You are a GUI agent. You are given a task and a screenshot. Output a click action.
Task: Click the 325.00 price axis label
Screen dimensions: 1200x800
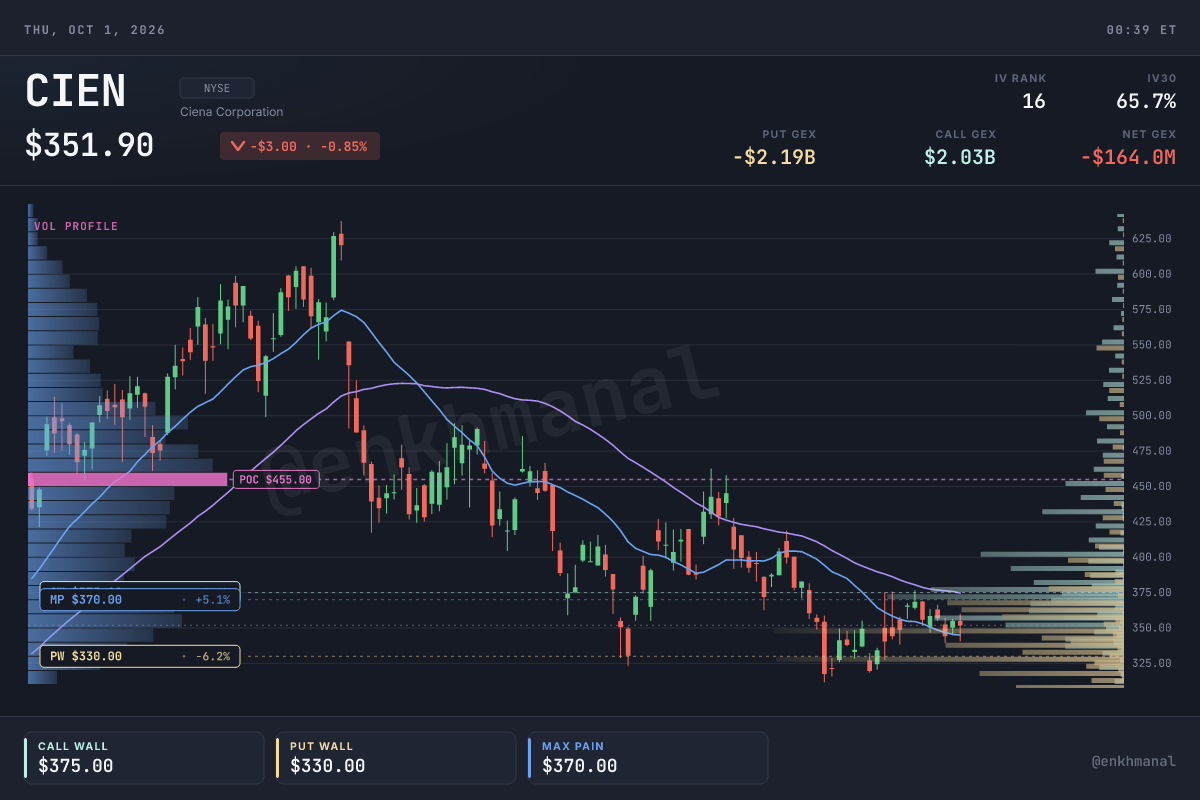coord(1151,663)
